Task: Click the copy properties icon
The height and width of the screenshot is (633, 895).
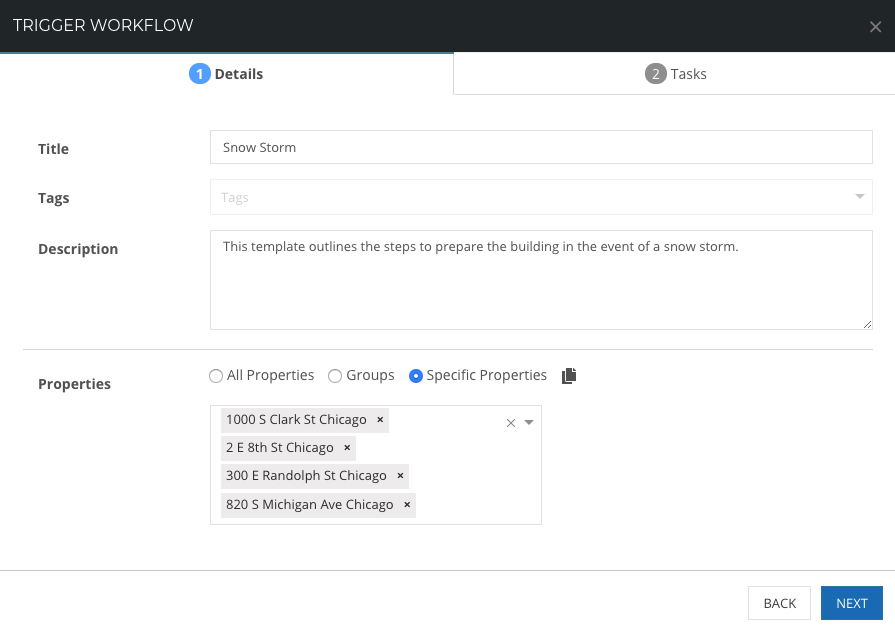Action: click(569, 376)
